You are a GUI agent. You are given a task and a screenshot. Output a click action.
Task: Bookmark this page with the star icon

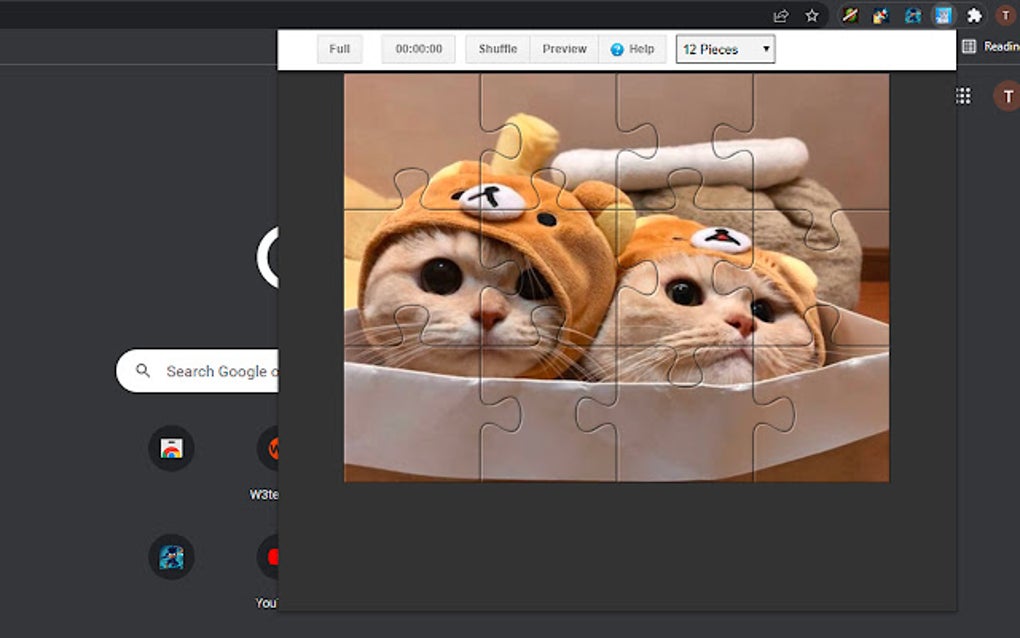tap(811, 15)
